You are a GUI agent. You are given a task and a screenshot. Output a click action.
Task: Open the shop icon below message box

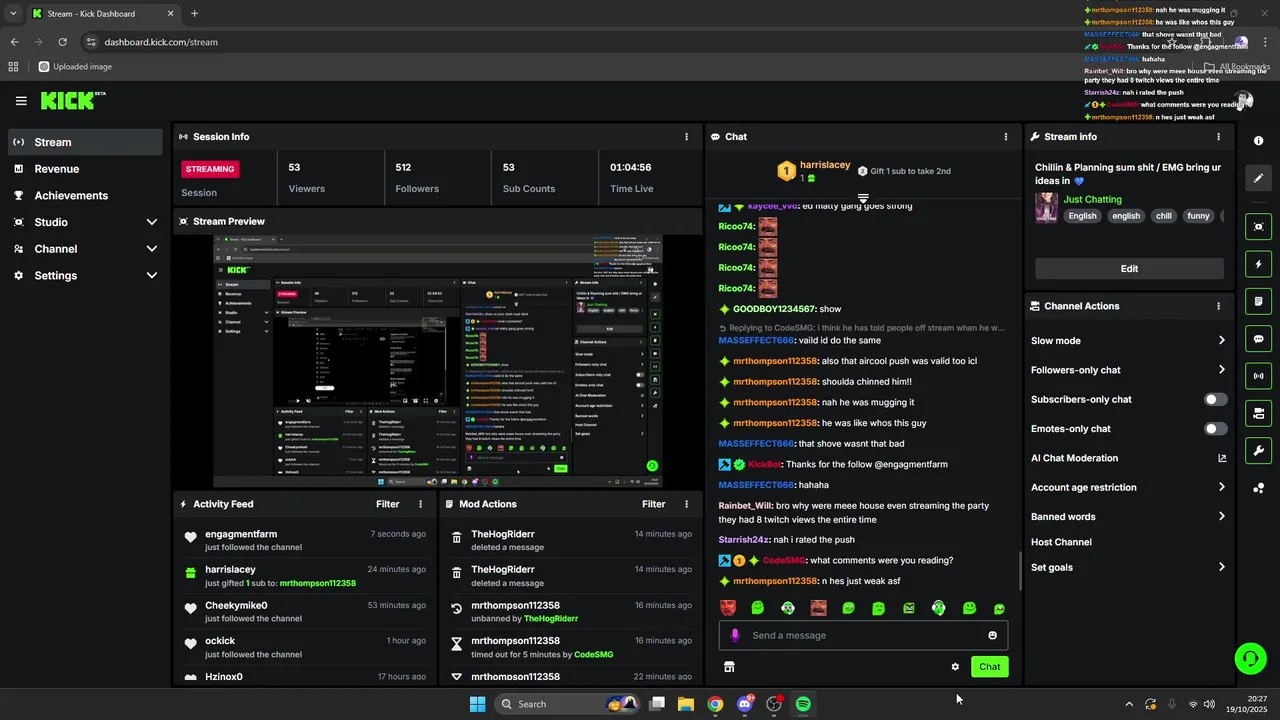point(729,667)
